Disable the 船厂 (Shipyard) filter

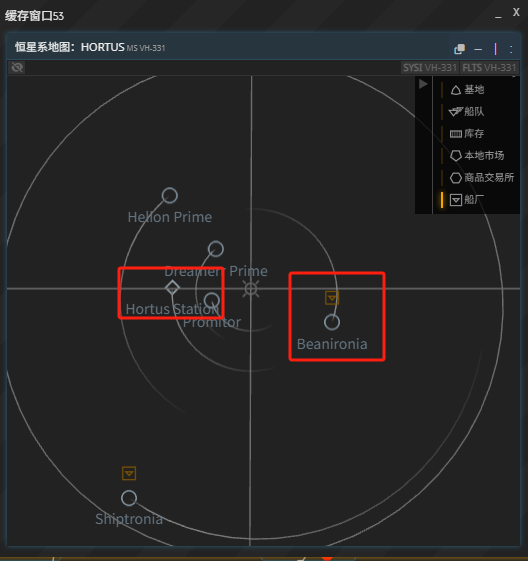(x=467, y=200)
